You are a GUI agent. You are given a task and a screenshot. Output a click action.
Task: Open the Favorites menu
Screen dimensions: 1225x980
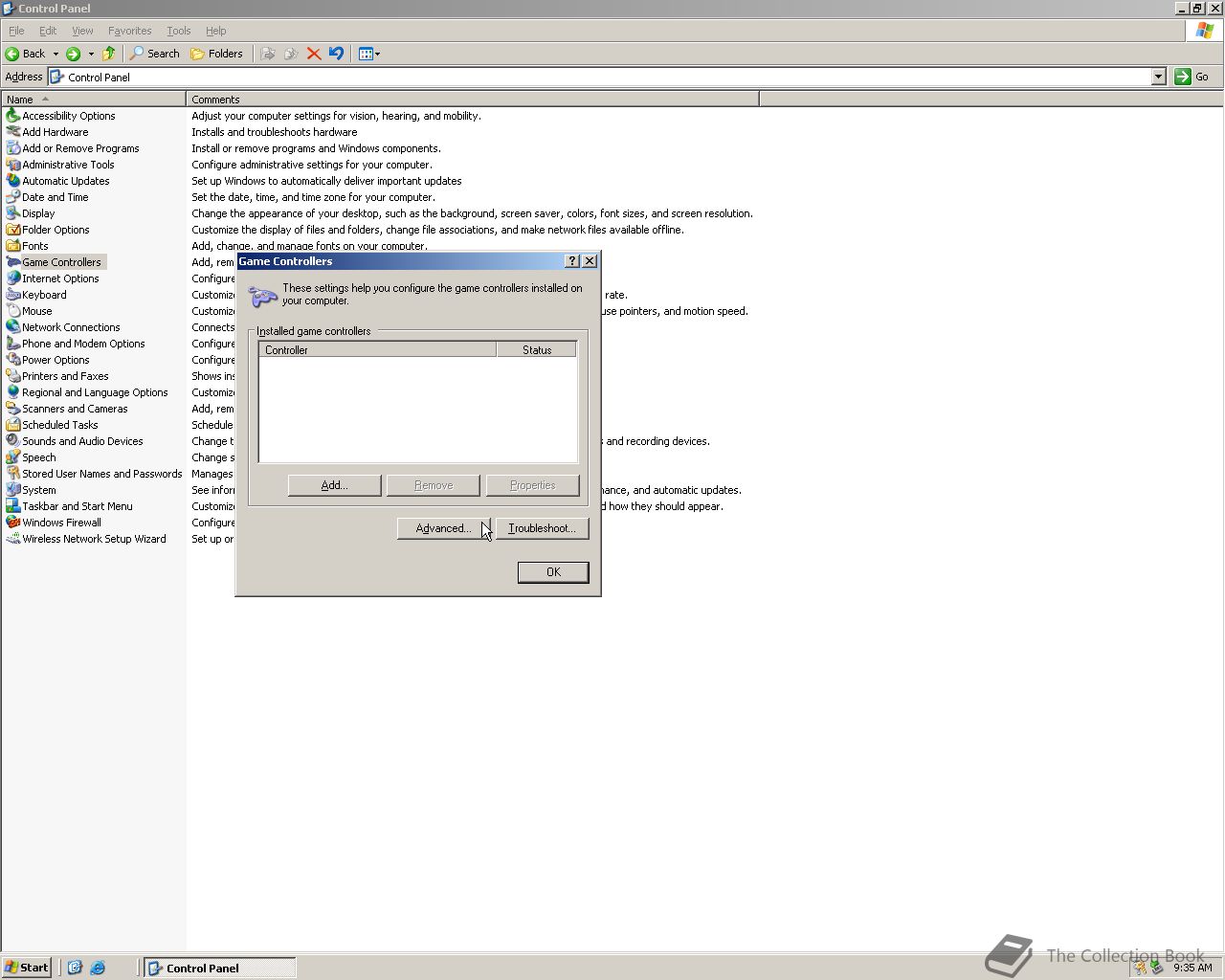[x=130, y=31]
